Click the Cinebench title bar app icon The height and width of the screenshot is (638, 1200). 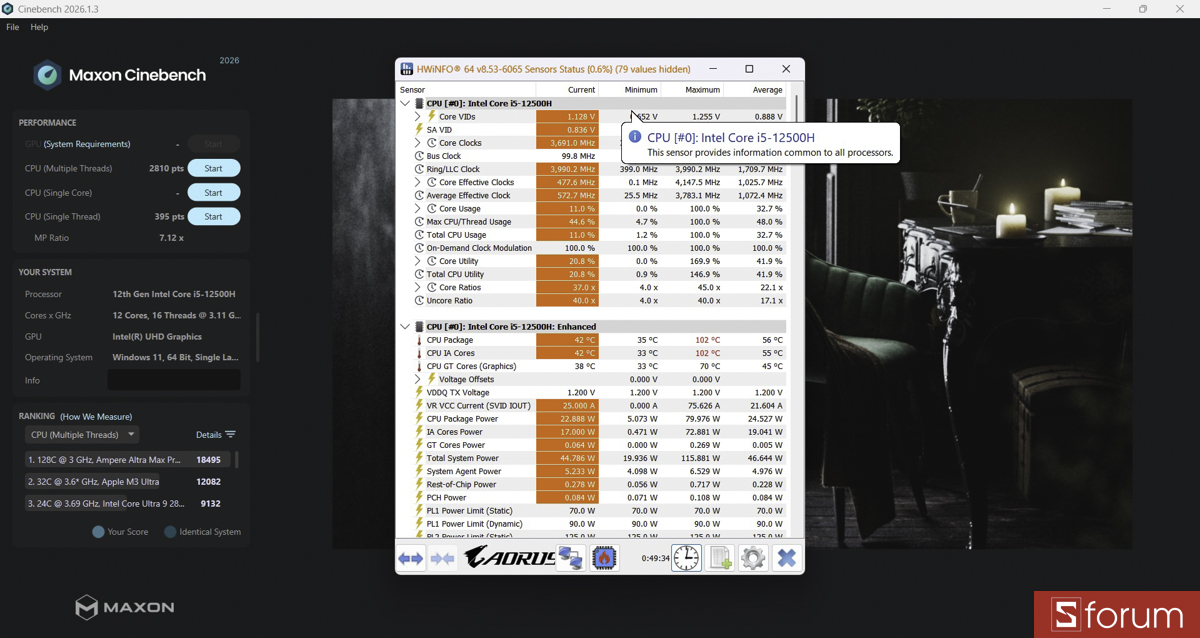(x=8, y=9)
